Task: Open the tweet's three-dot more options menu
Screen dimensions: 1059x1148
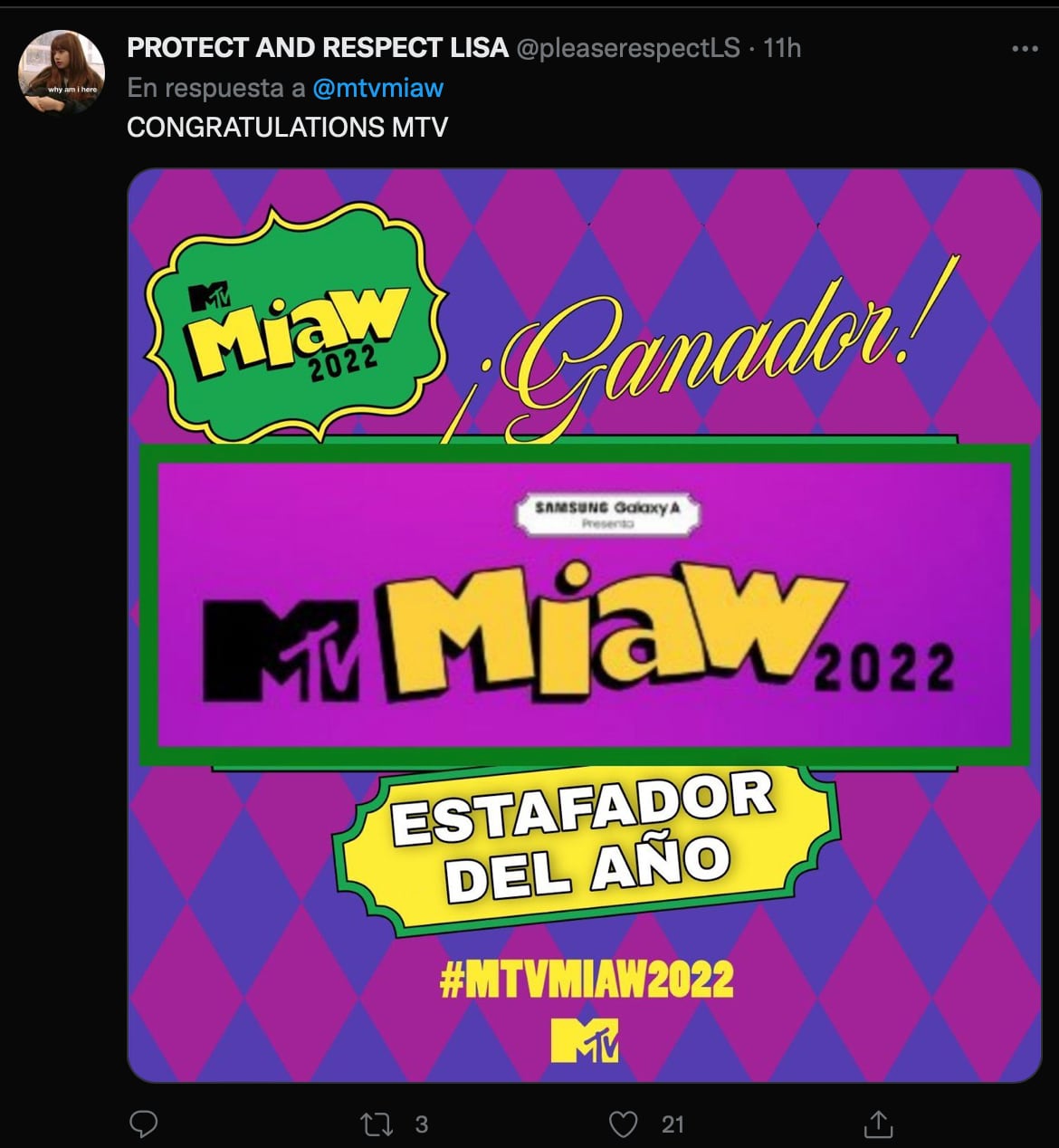Action: [1024, 49]
